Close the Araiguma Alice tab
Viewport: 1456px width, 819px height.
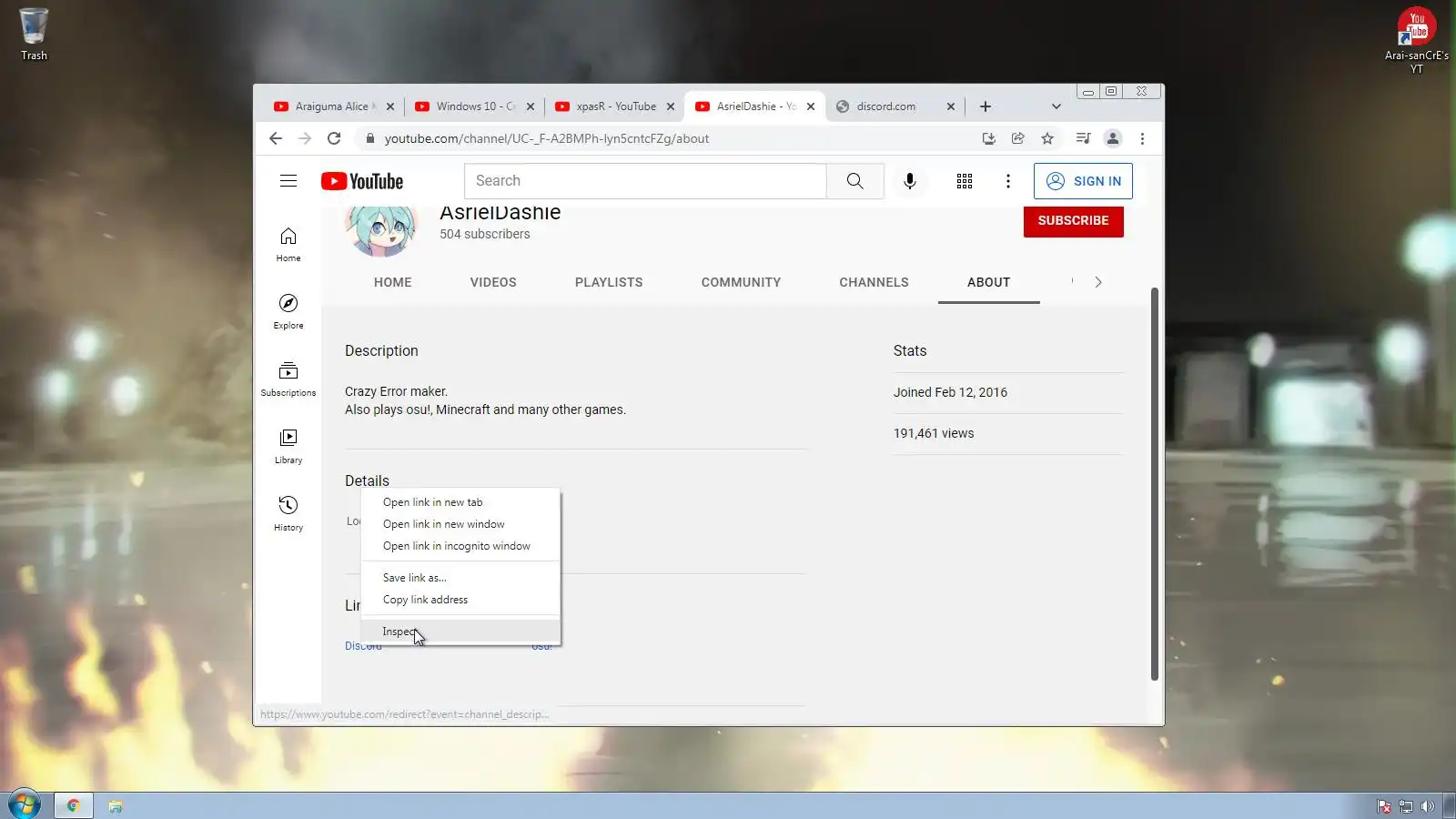[x=390, y=106]
